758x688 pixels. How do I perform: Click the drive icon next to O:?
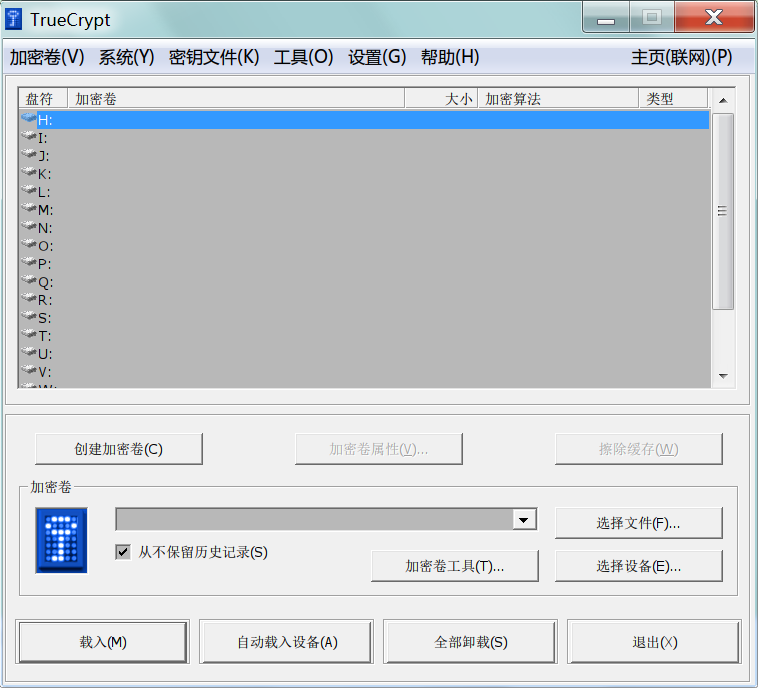tap(29, 244)
